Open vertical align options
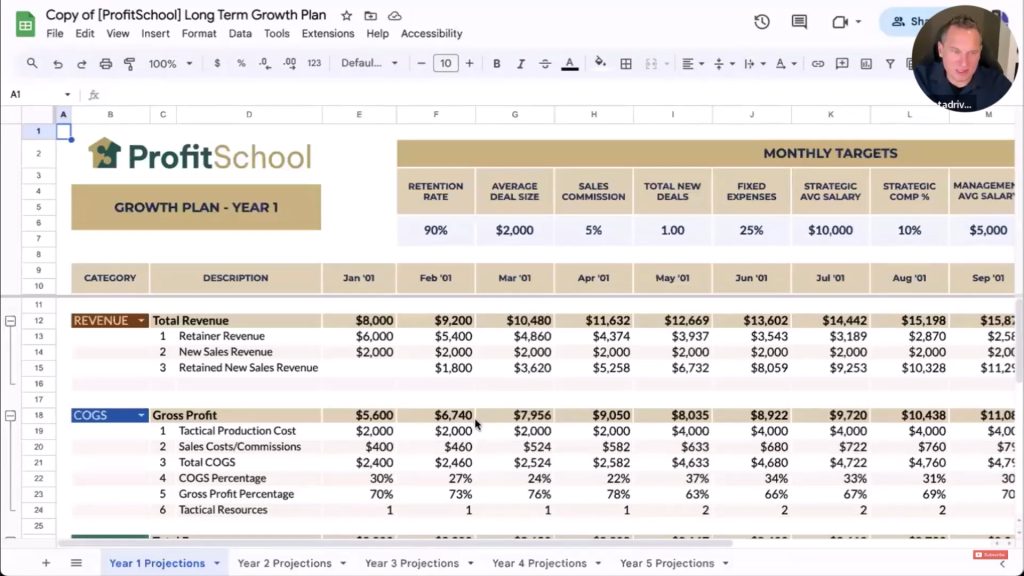This screenshot has width=1024, height=576. coord(724,63)
